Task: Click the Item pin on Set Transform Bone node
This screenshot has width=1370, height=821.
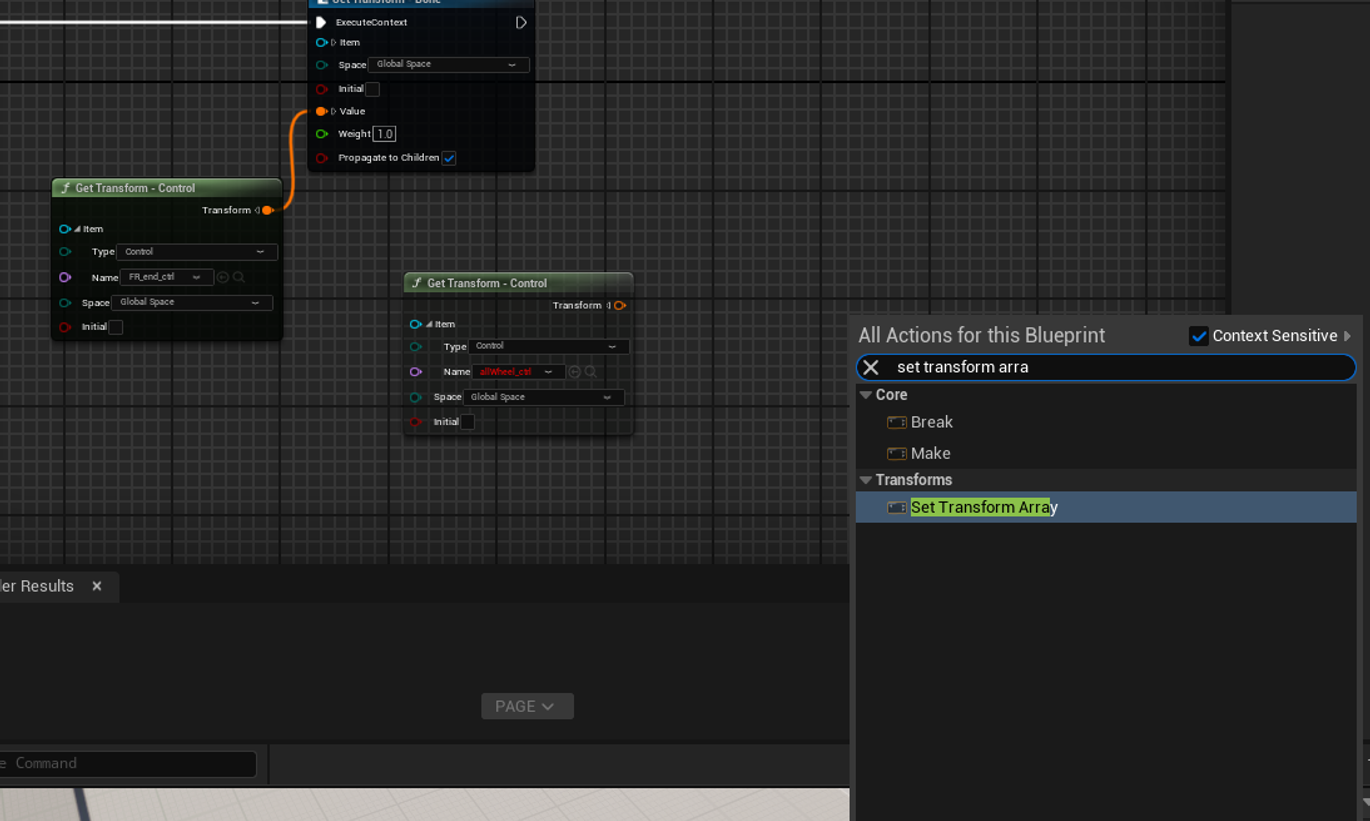Action: point(321,42)
